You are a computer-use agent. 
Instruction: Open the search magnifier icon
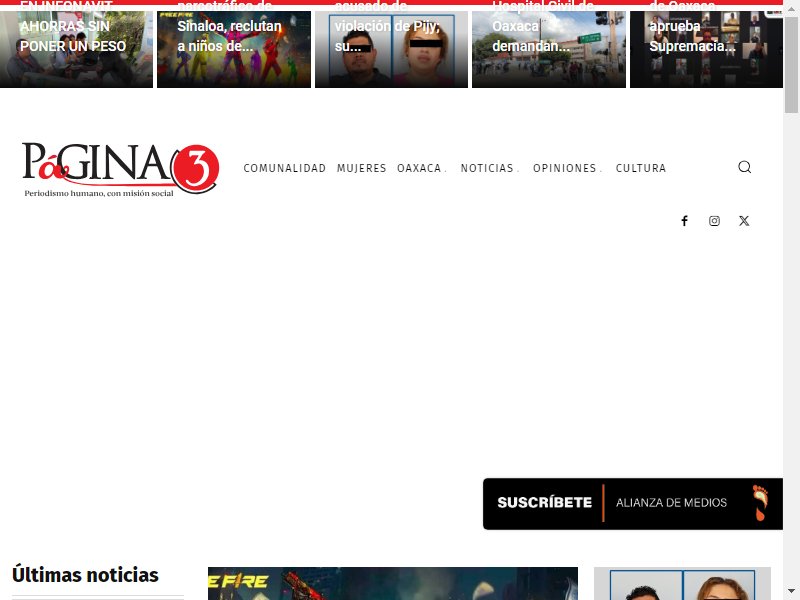pyautogui.click(x=744, y=167)
